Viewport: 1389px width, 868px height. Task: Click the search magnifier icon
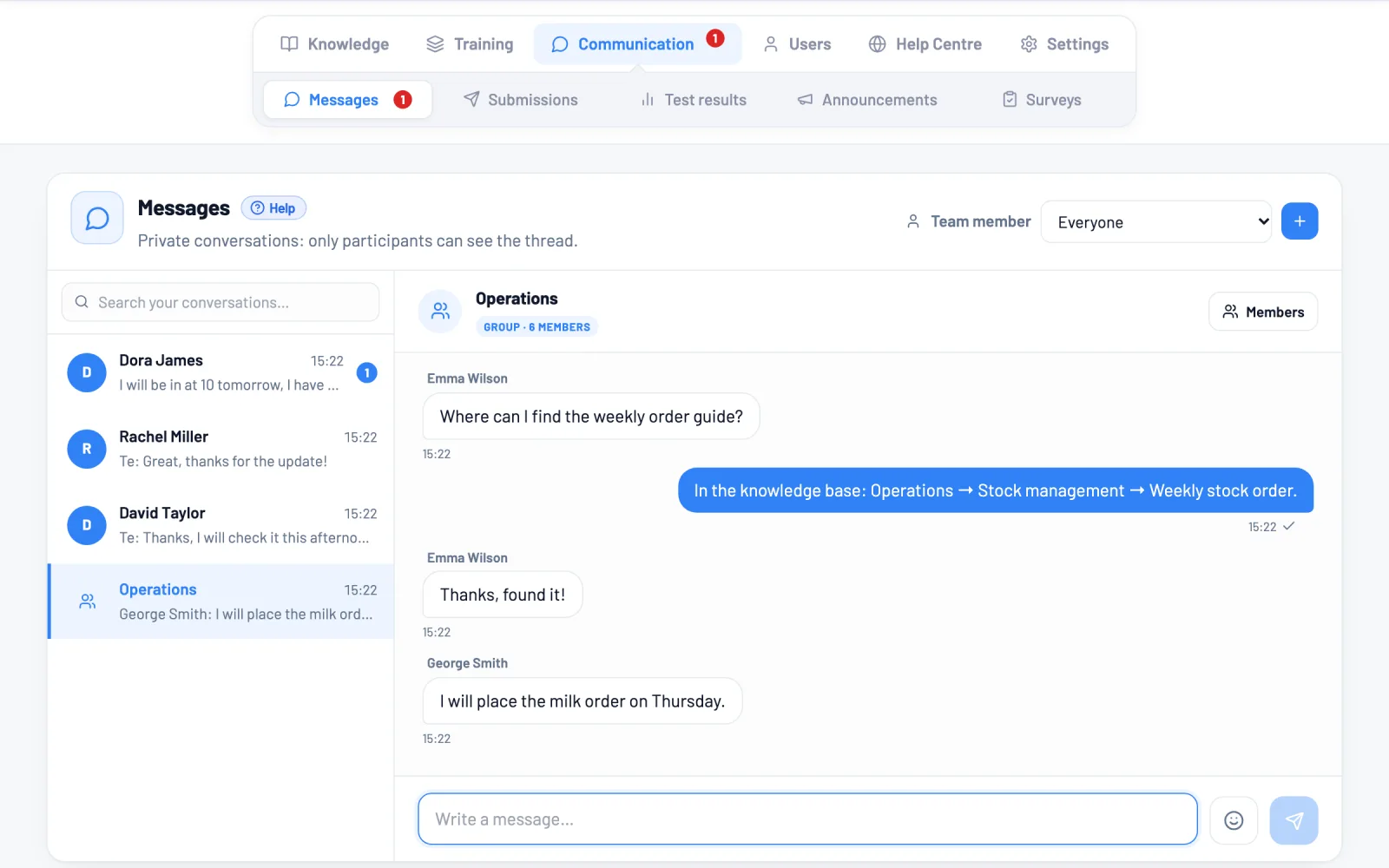[82, 302]
